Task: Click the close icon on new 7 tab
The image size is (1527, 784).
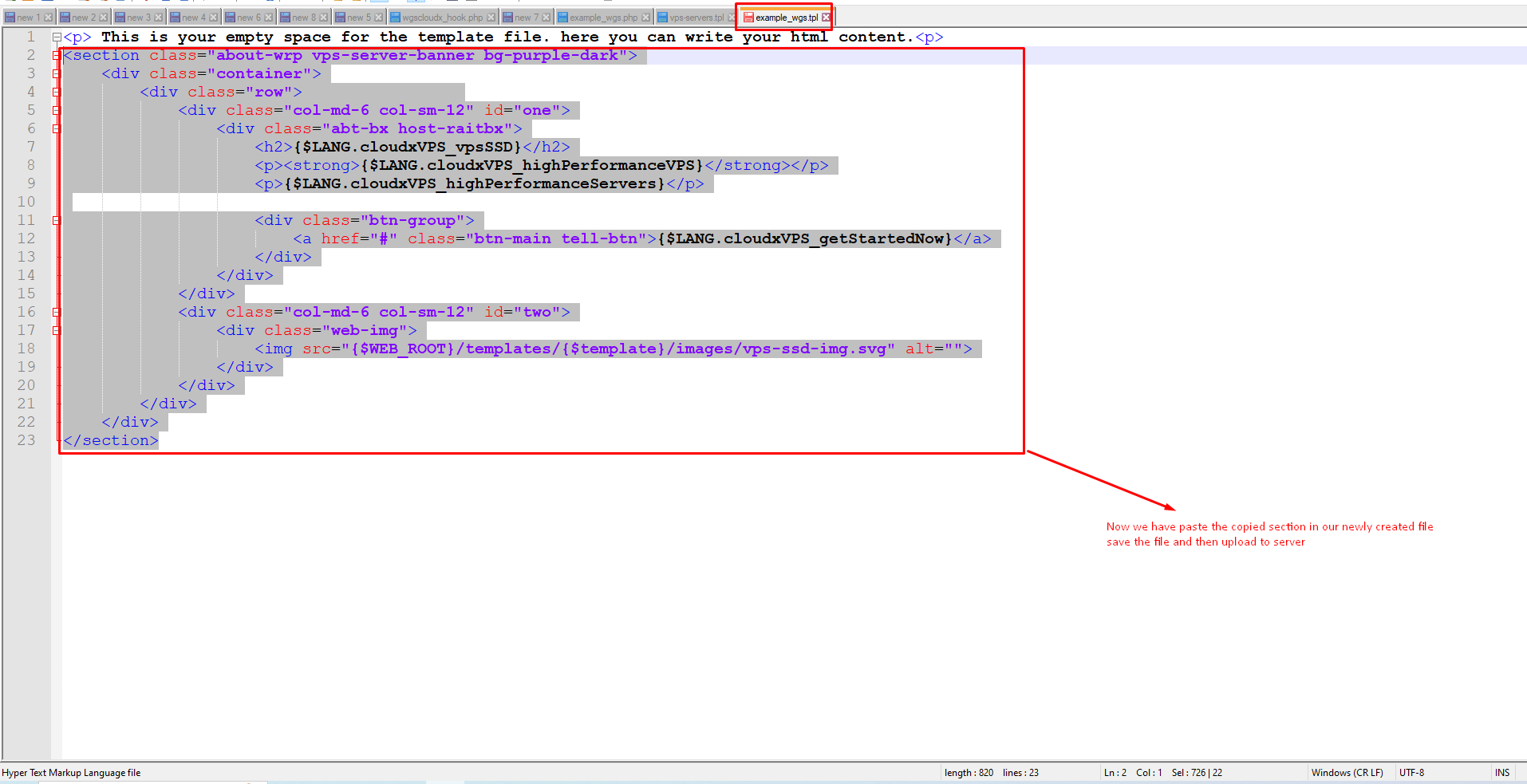Action: point(546,18)
